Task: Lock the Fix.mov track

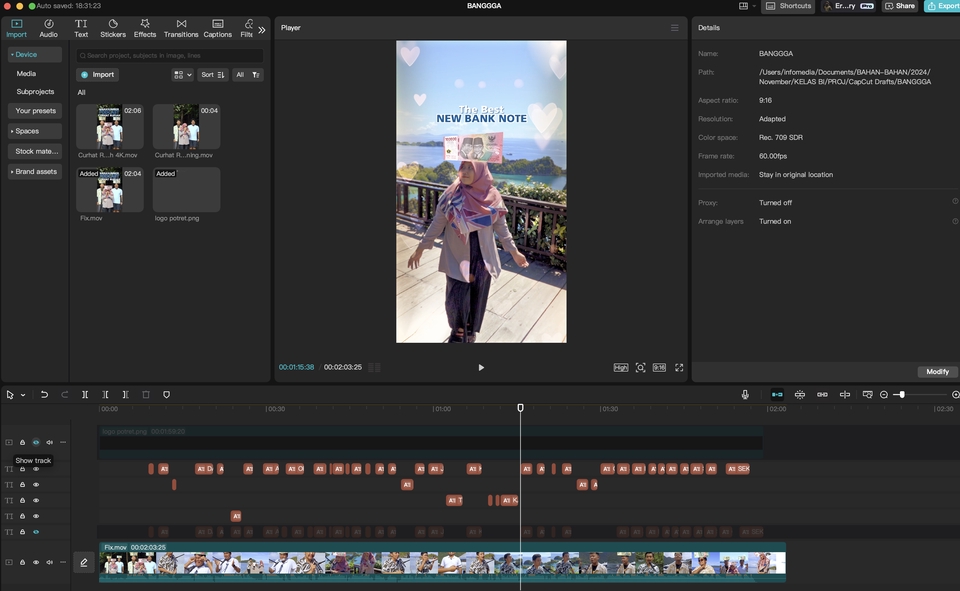Action: point(22,561)
